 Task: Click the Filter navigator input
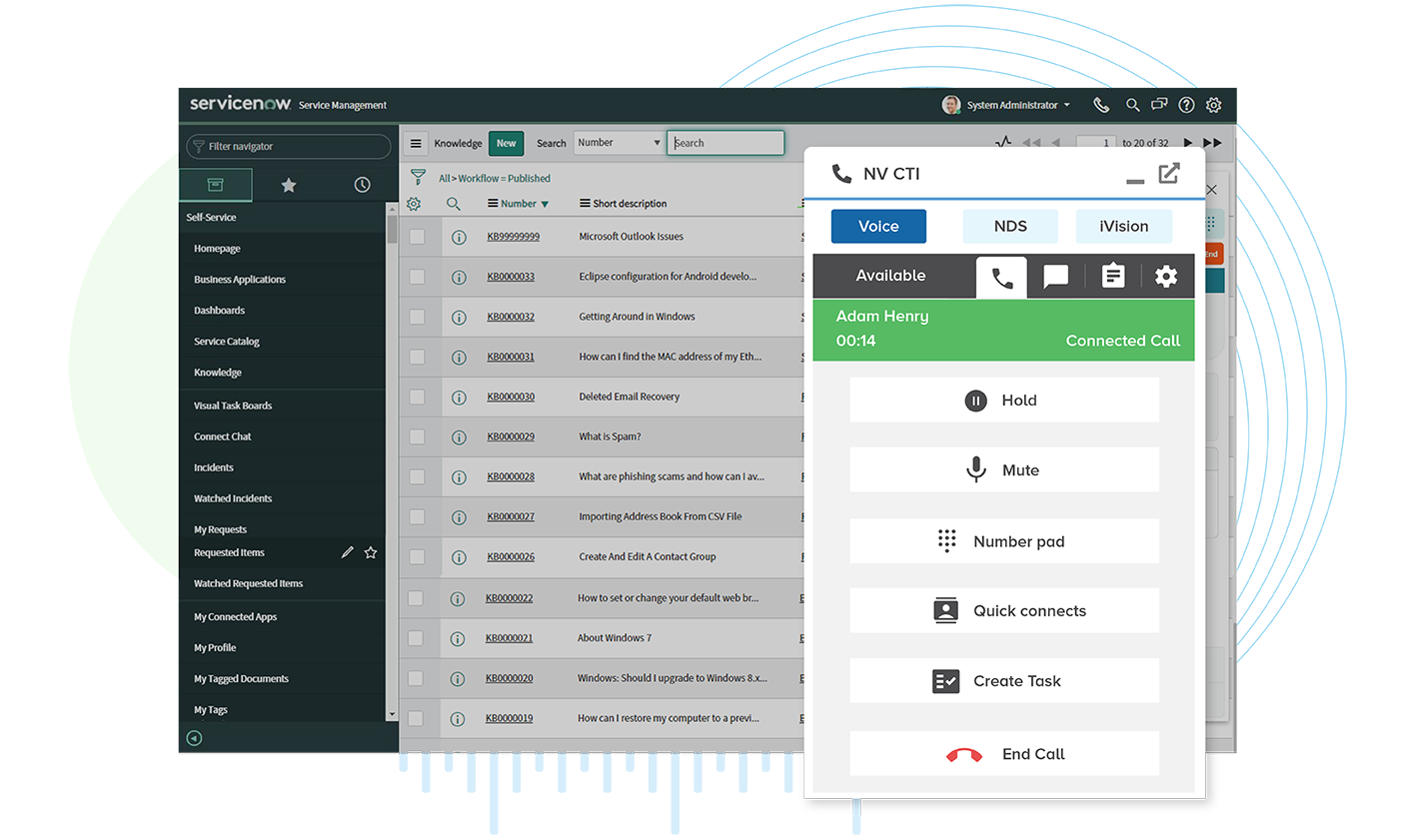tap(288, 146)
